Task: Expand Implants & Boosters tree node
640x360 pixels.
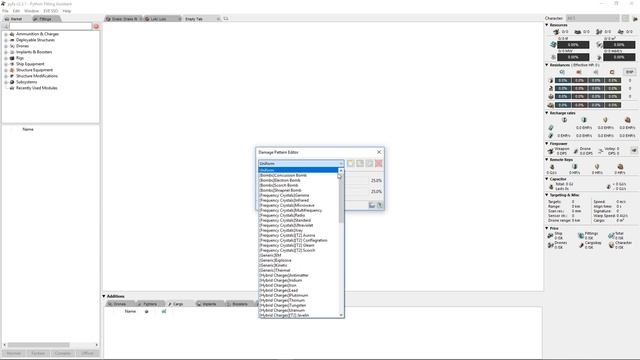Action: [x=6, y=52]
